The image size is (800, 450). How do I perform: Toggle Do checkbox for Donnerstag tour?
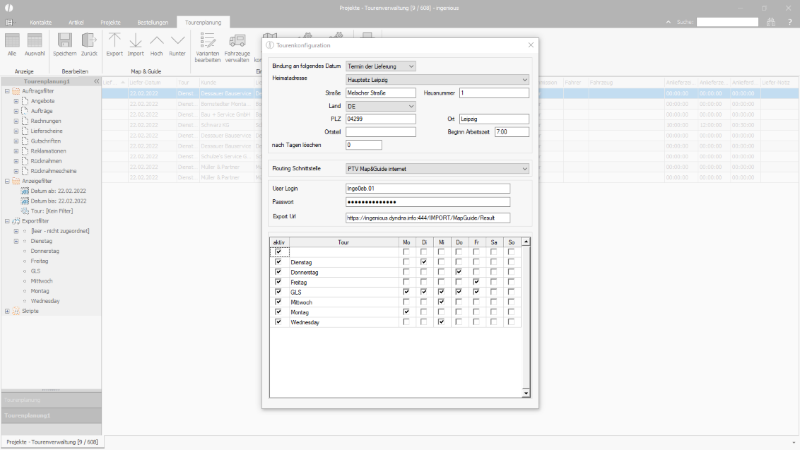tap(459, 272)
